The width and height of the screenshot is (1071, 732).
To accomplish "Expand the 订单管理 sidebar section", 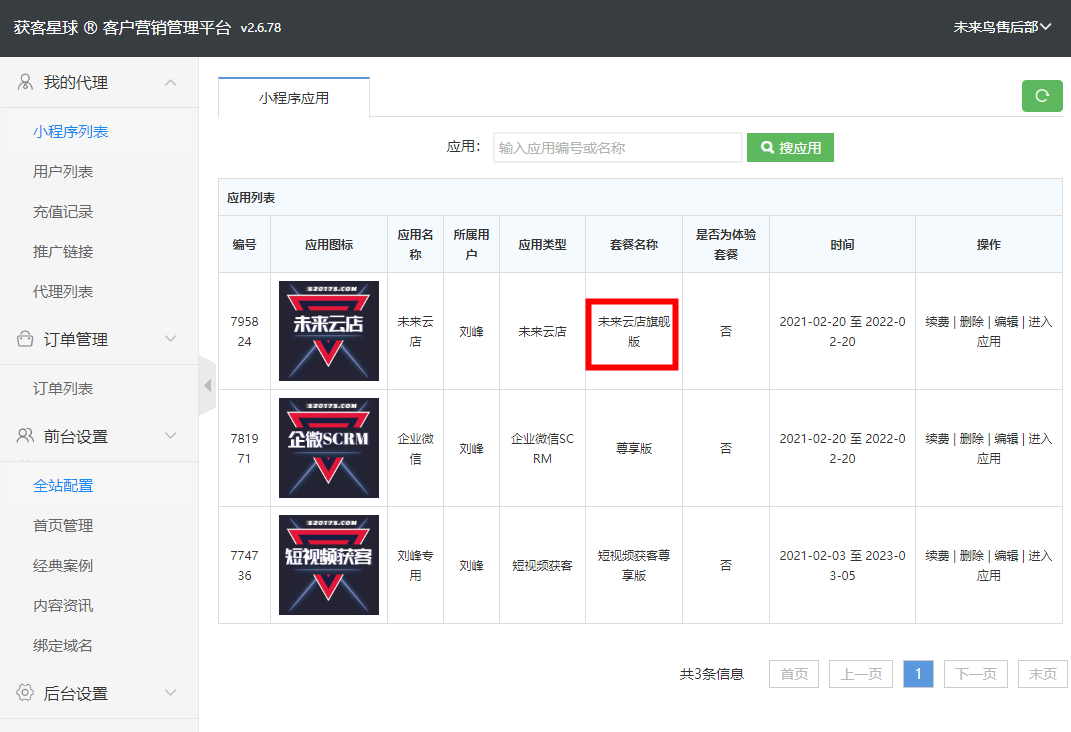I will [x=170, y=340].
